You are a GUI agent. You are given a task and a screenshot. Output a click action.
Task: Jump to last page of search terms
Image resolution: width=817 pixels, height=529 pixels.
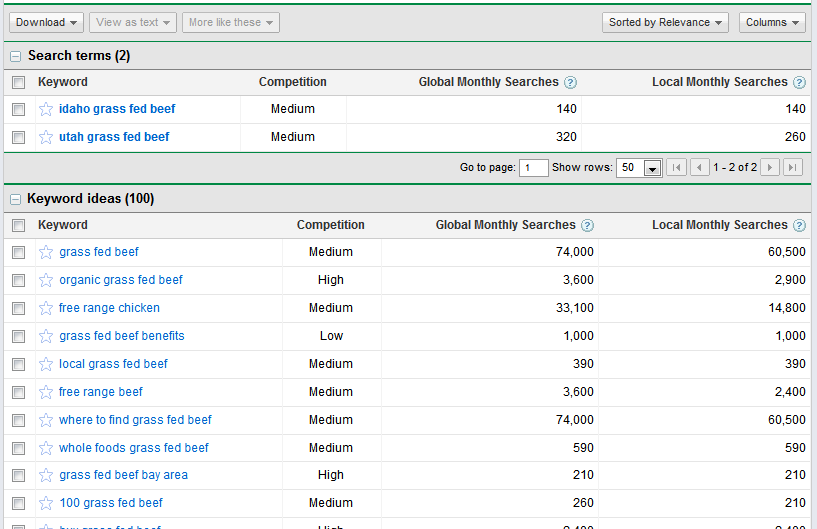(x=793, y=168)
